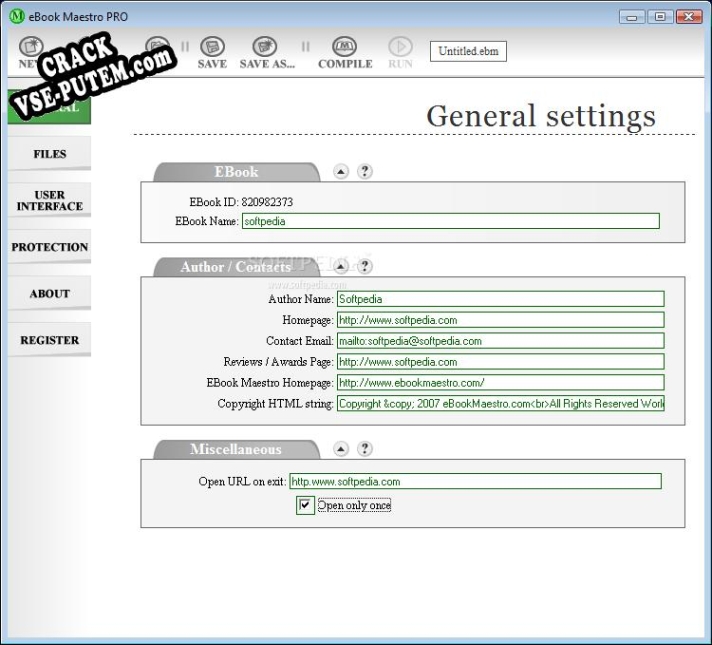The height and width of the screenshot is (645, 712).
Task: Focus the Contact Email input field
Action: coord(499,341)
